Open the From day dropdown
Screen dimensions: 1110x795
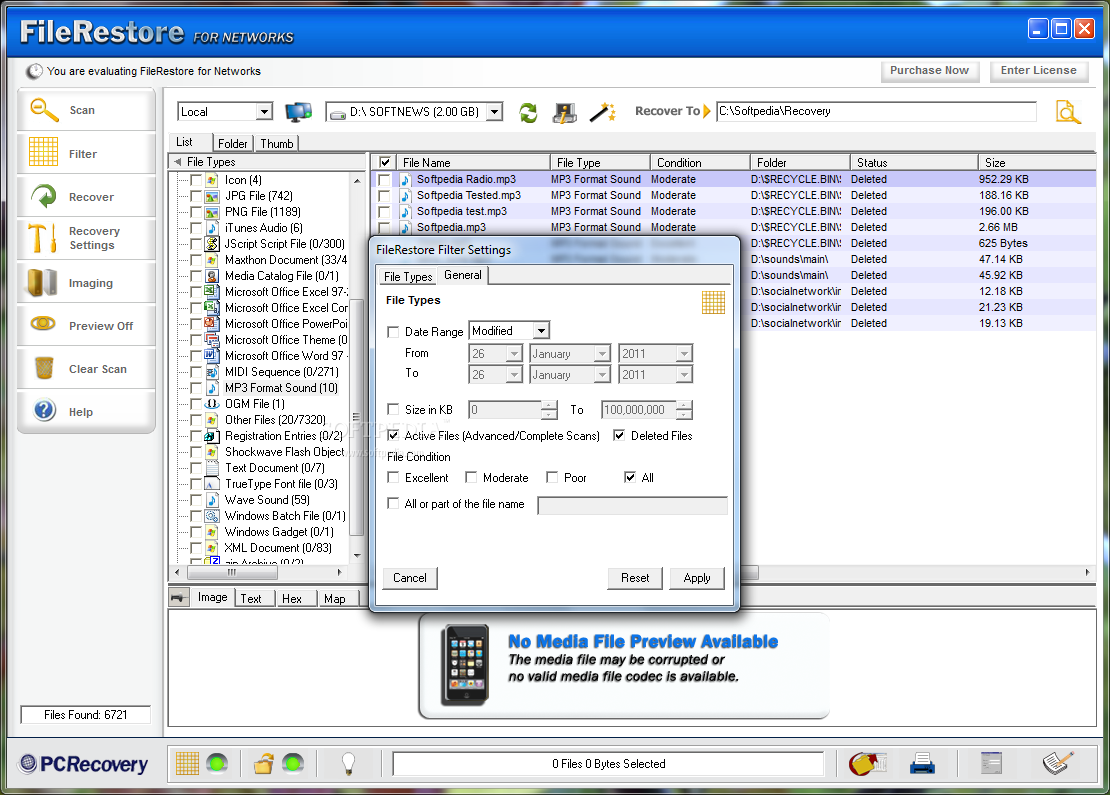[515, 353]
